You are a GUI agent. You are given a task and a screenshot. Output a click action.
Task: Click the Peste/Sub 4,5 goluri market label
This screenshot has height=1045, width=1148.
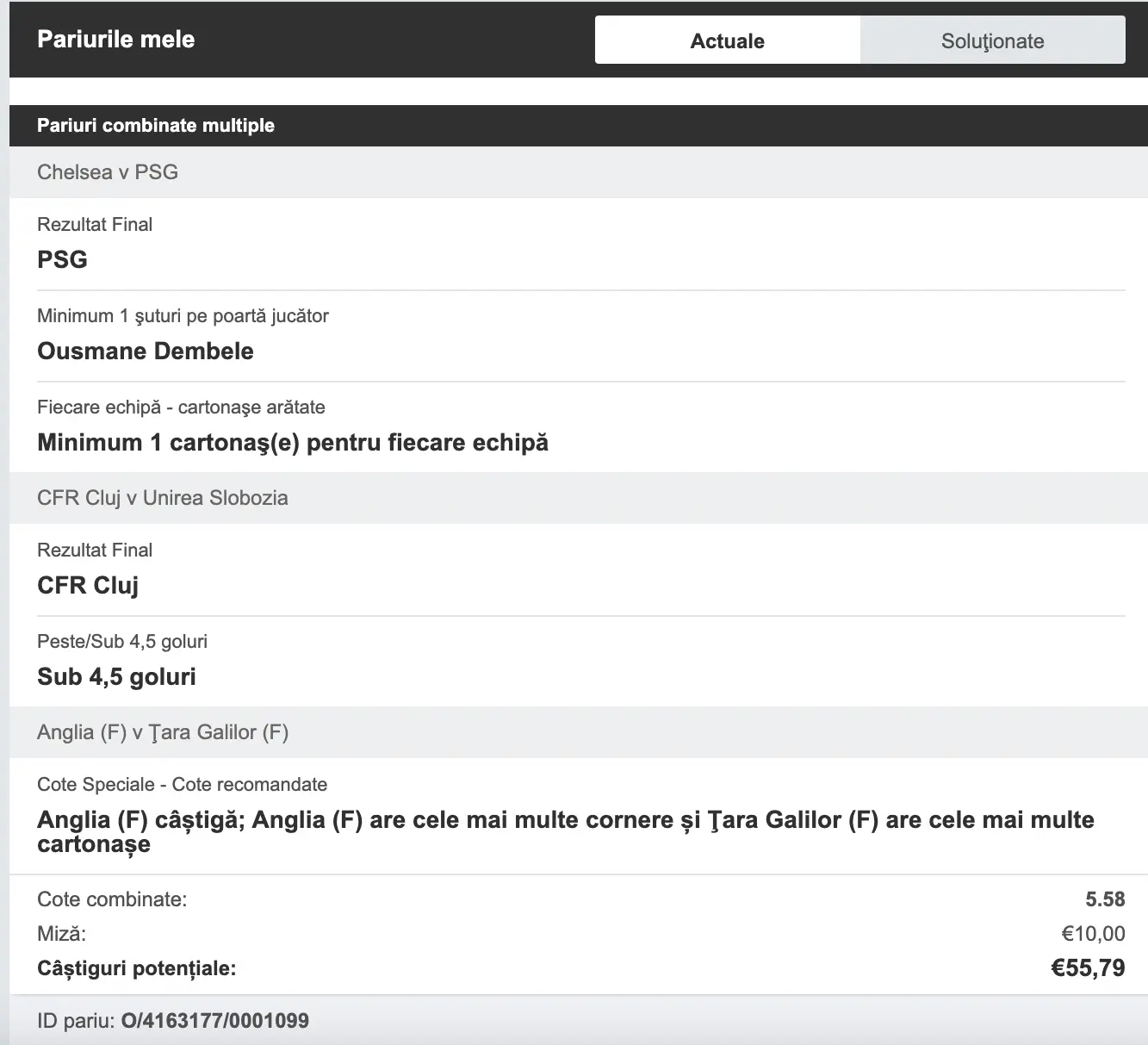pyautogui.click(x=122, y=642)
